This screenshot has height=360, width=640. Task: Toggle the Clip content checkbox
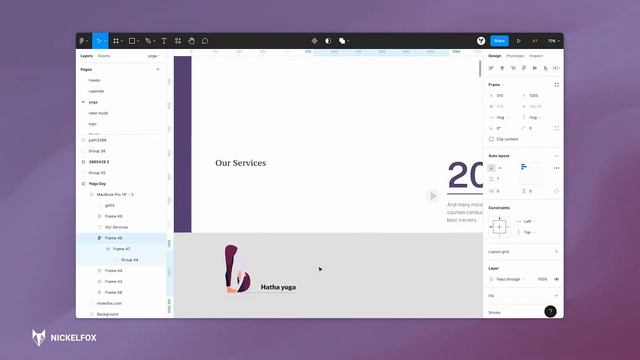[x=491, y=139]
